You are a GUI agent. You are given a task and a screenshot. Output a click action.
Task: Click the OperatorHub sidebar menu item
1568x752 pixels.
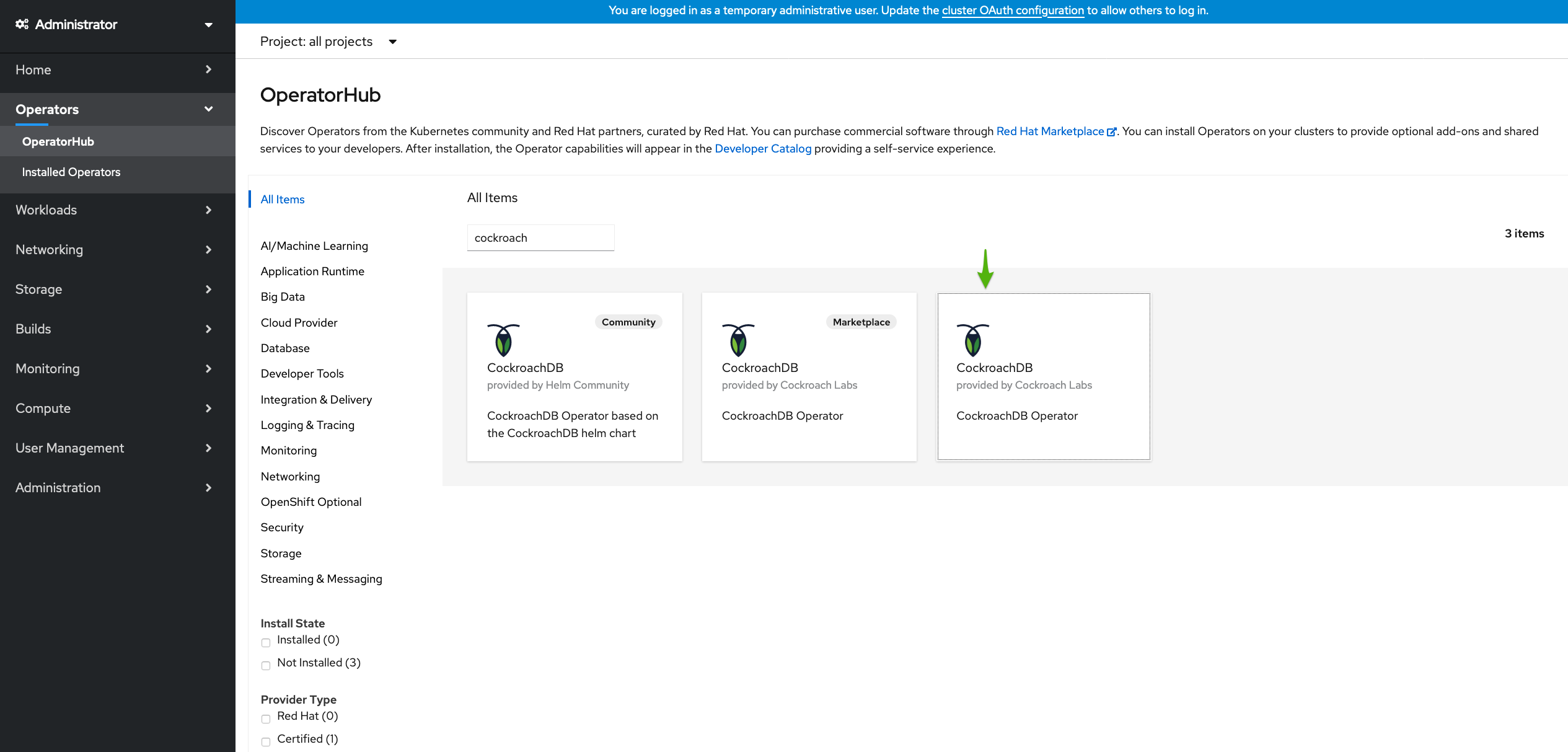(57, 141)
